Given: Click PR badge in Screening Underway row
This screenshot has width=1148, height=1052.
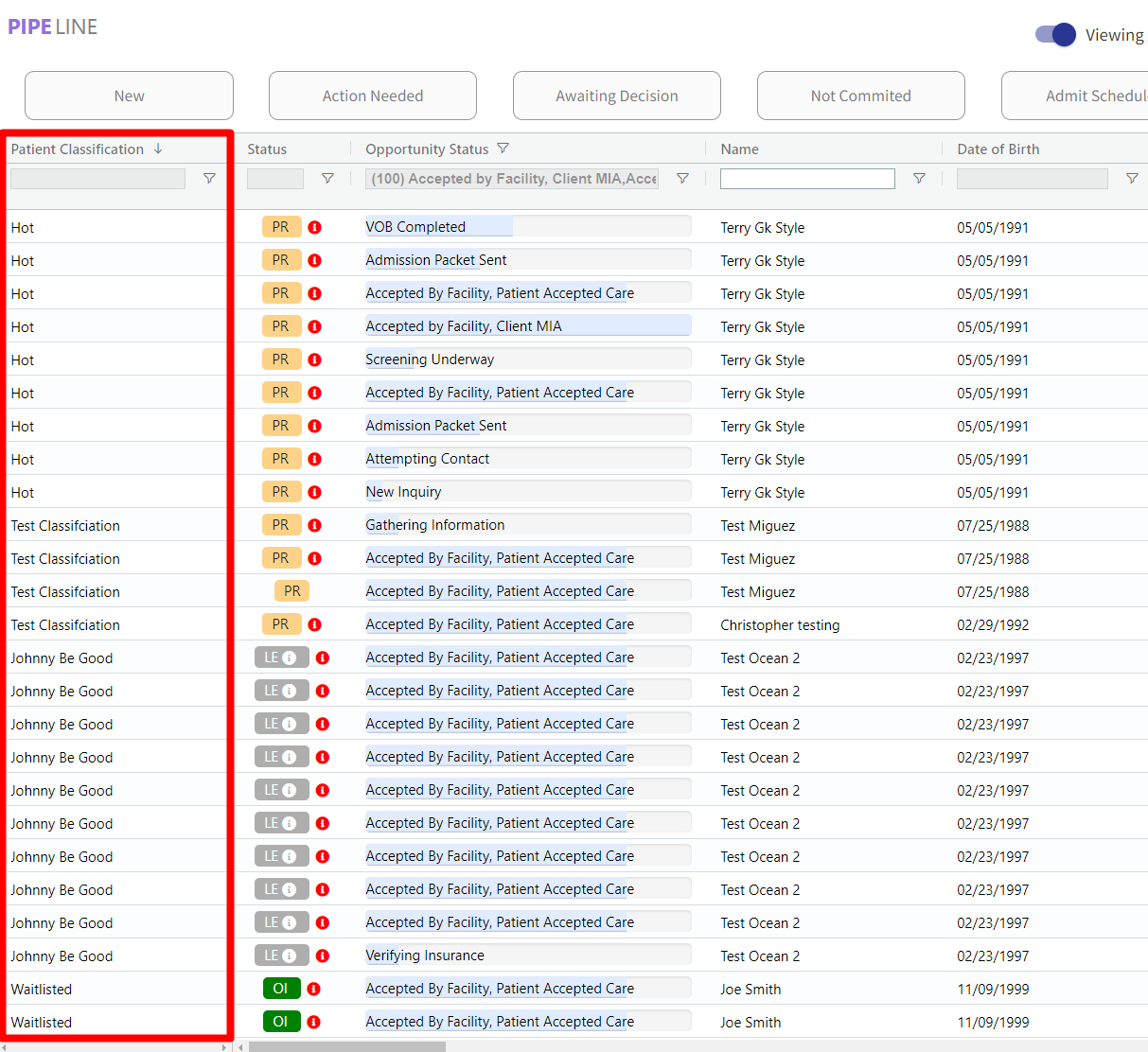Looking at the screenshot, I should (x=281, y=359).
